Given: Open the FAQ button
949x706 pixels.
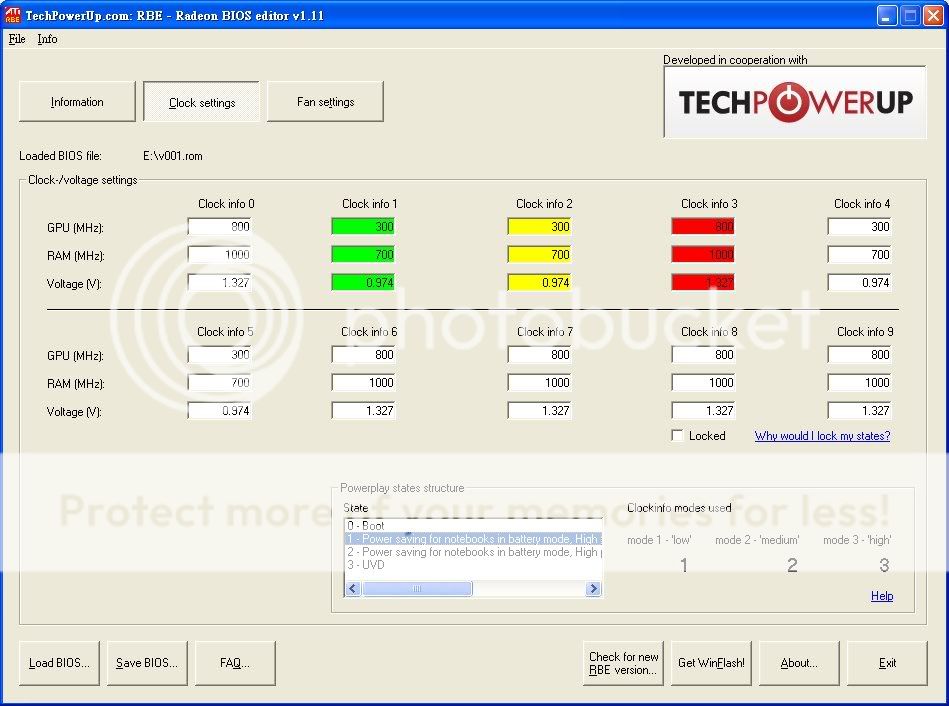Looking at the screenshot, I should (235, 663).
